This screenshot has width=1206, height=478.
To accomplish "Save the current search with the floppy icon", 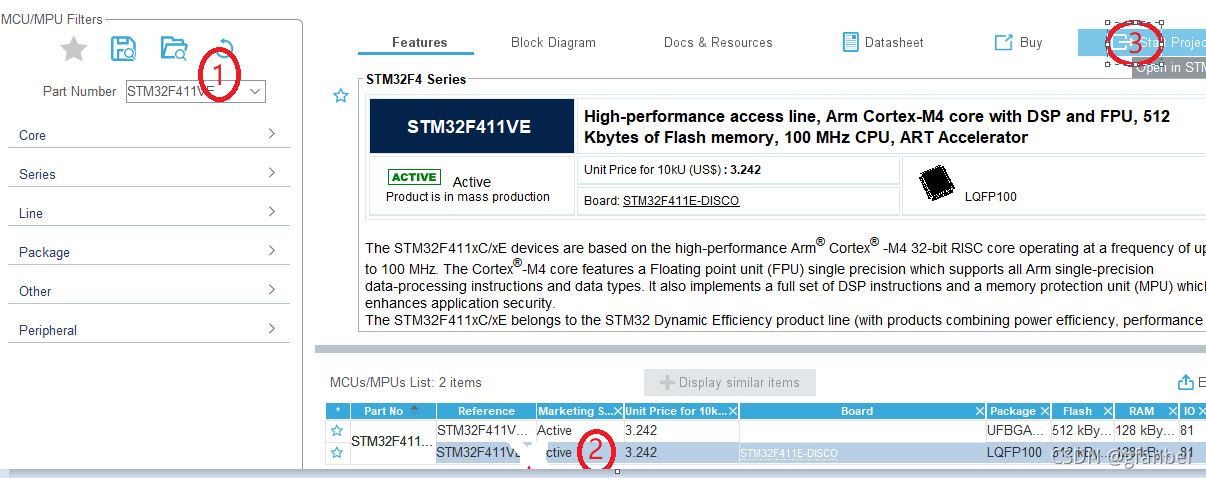I will [124, 48].
